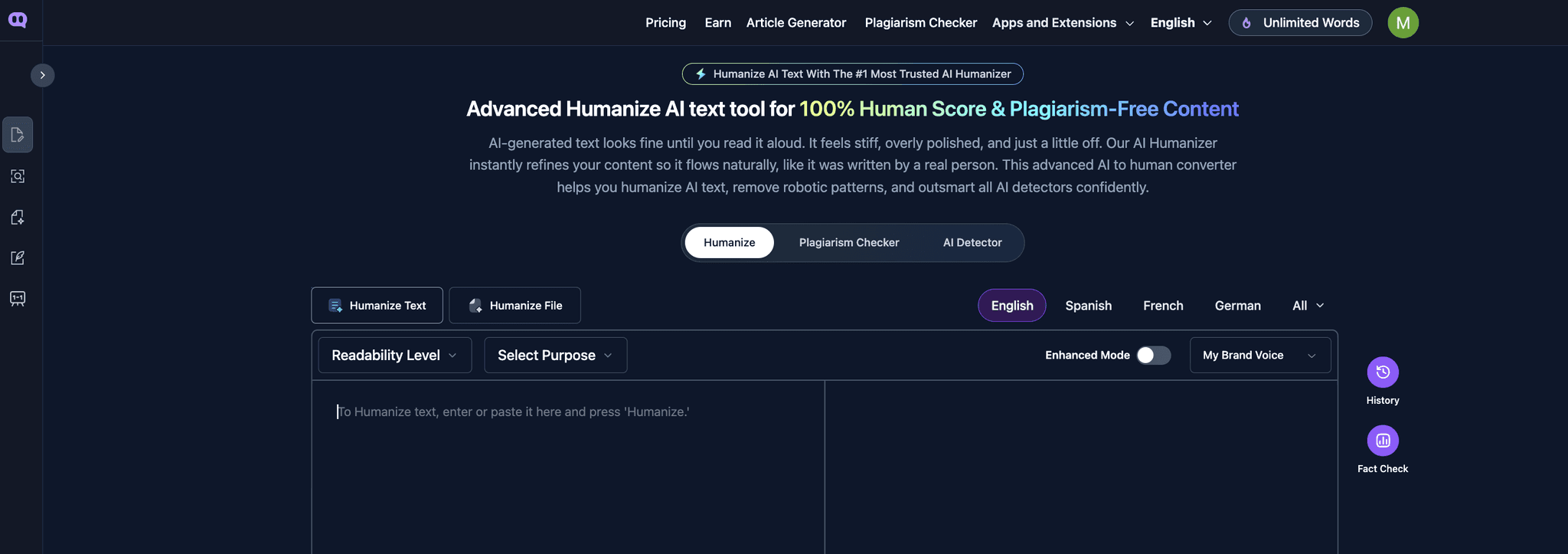
Task: Switch to the AI Detector tab
Action: (972, 242)
